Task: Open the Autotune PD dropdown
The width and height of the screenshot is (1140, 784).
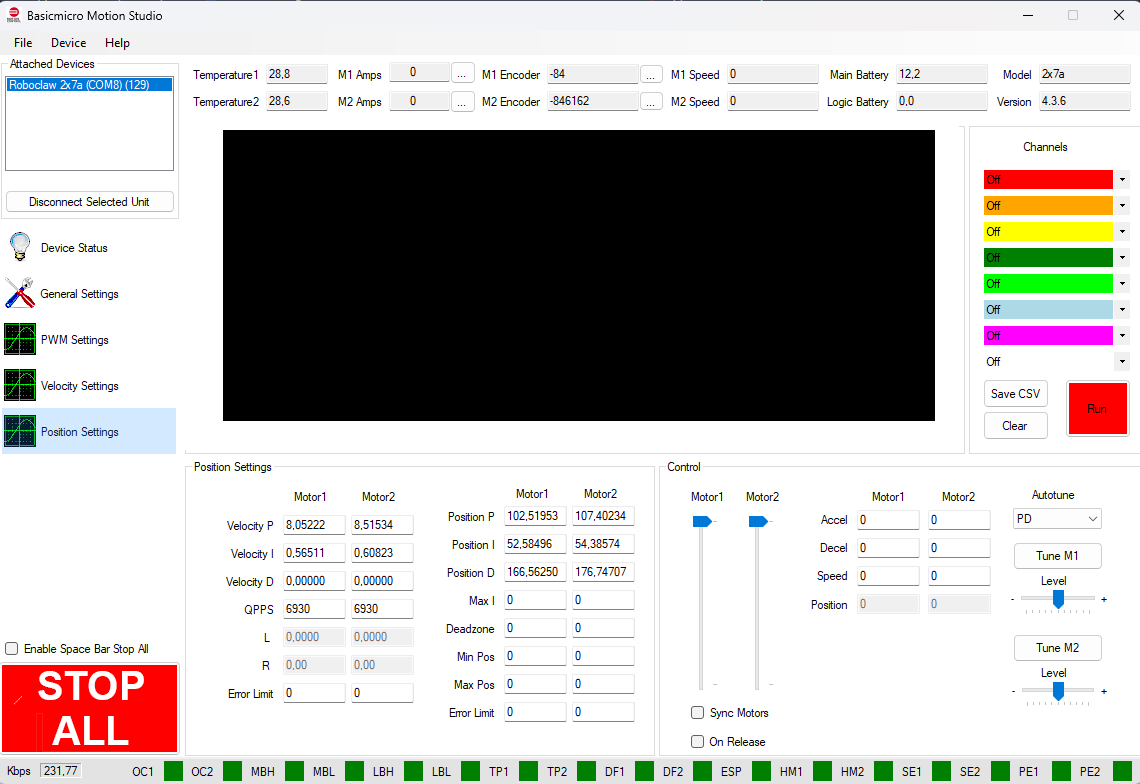Action: [x=1057, y=519]
